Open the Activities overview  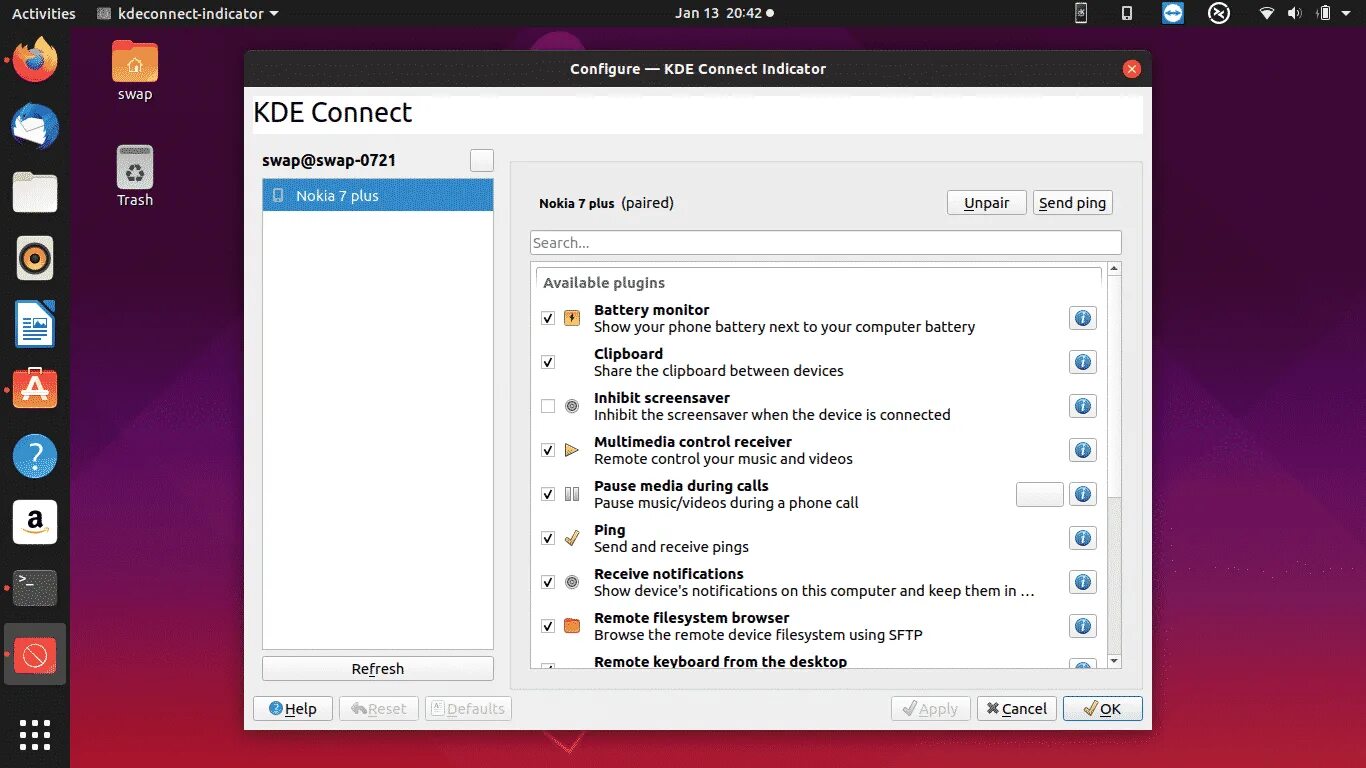click(x=44, y=13)
